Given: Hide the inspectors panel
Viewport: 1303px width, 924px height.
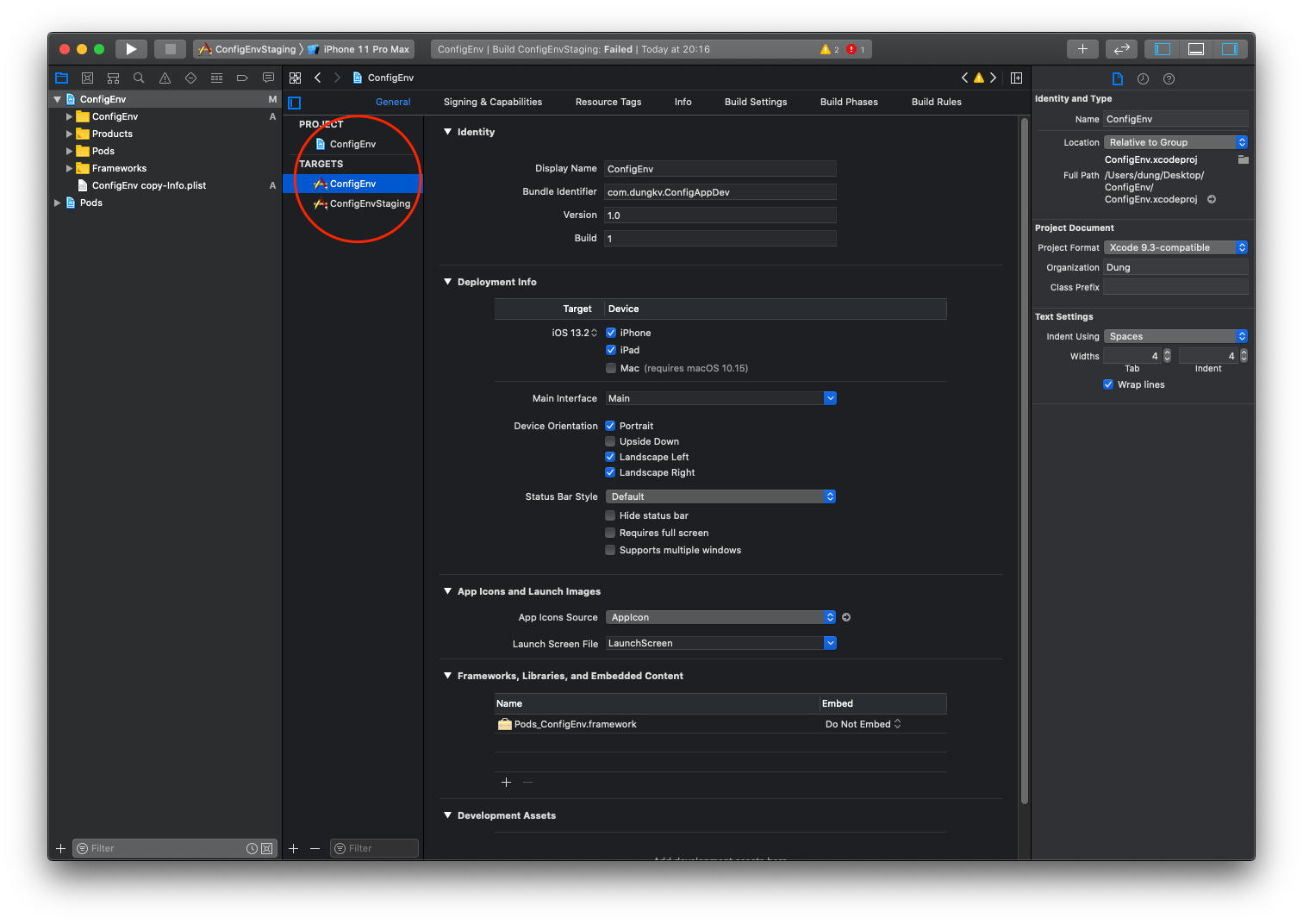Looking at the screenshot, I should pos(1230,49).
